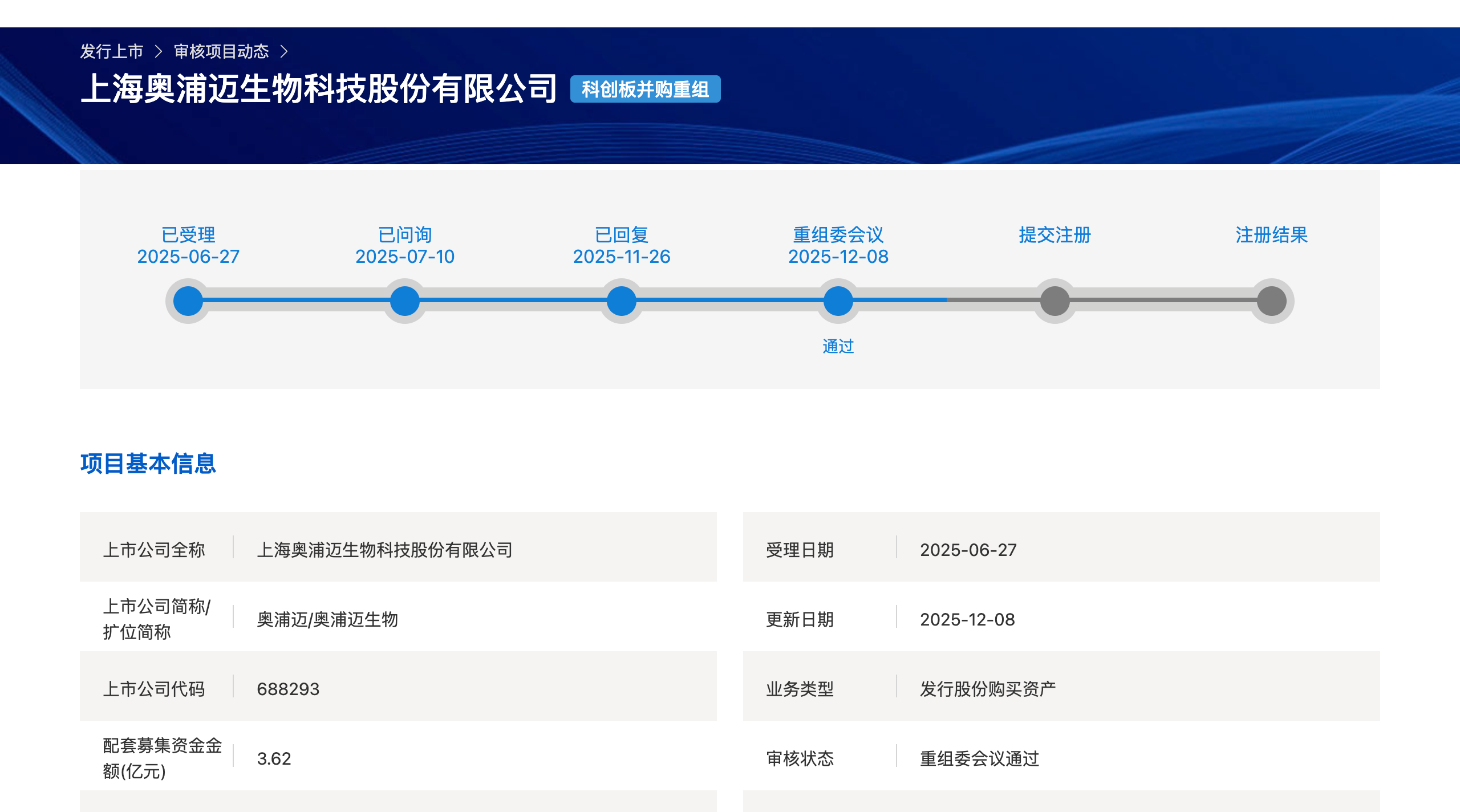Screen dimensions: 1460x812
Task: Click the 发行股份购买资产 business type value
Action: 988,689
